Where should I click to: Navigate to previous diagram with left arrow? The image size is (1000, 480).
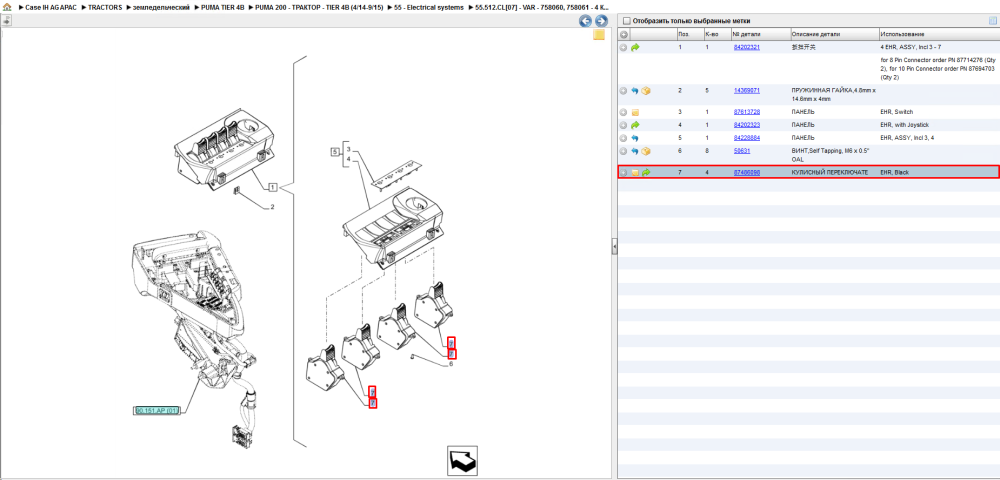[585, 21]
